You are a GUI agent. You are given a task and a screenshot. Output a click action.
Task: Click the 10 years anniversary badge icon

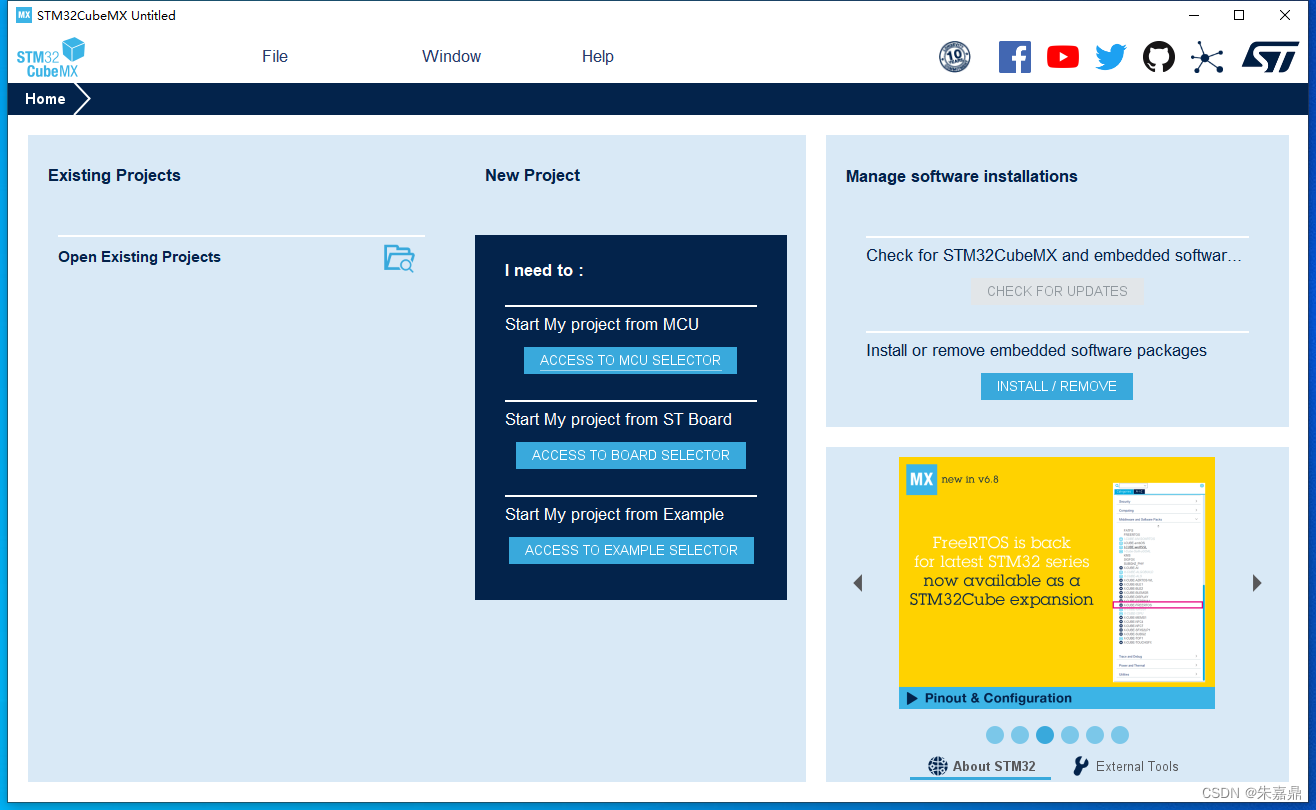(x=955, y=57)
